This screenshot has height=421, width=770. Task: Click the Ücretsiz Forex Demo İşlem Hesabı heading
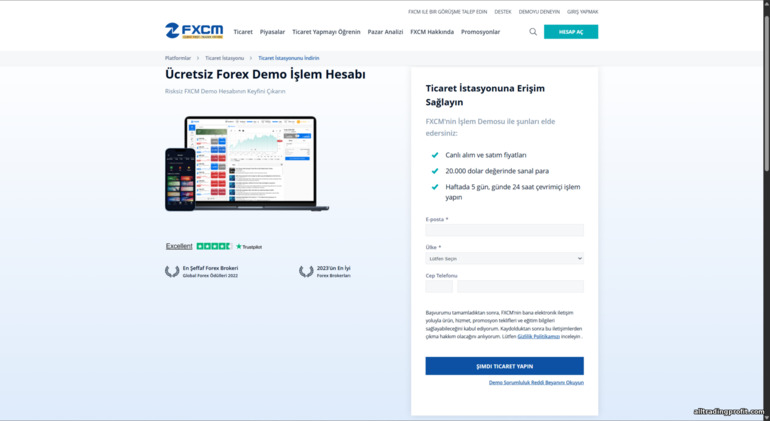coord(265,75)
